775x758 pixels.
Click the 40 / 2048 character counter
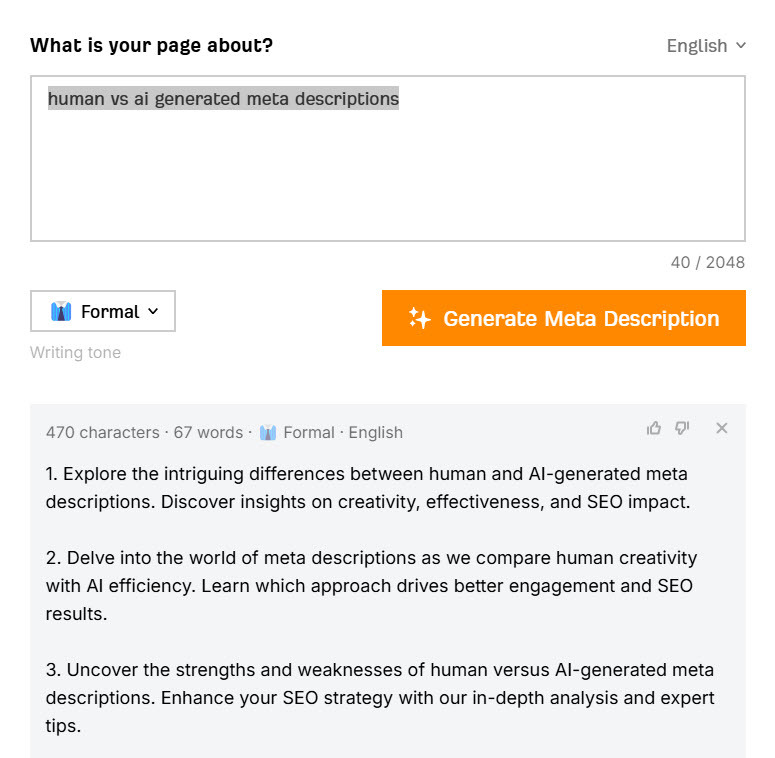707,262
